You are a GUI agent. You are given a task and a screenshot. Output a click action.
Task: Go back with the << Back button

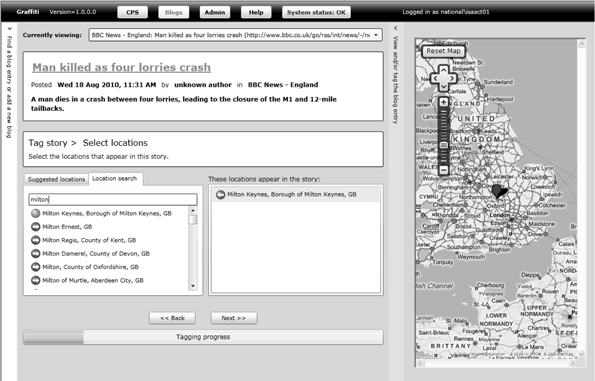173,318
